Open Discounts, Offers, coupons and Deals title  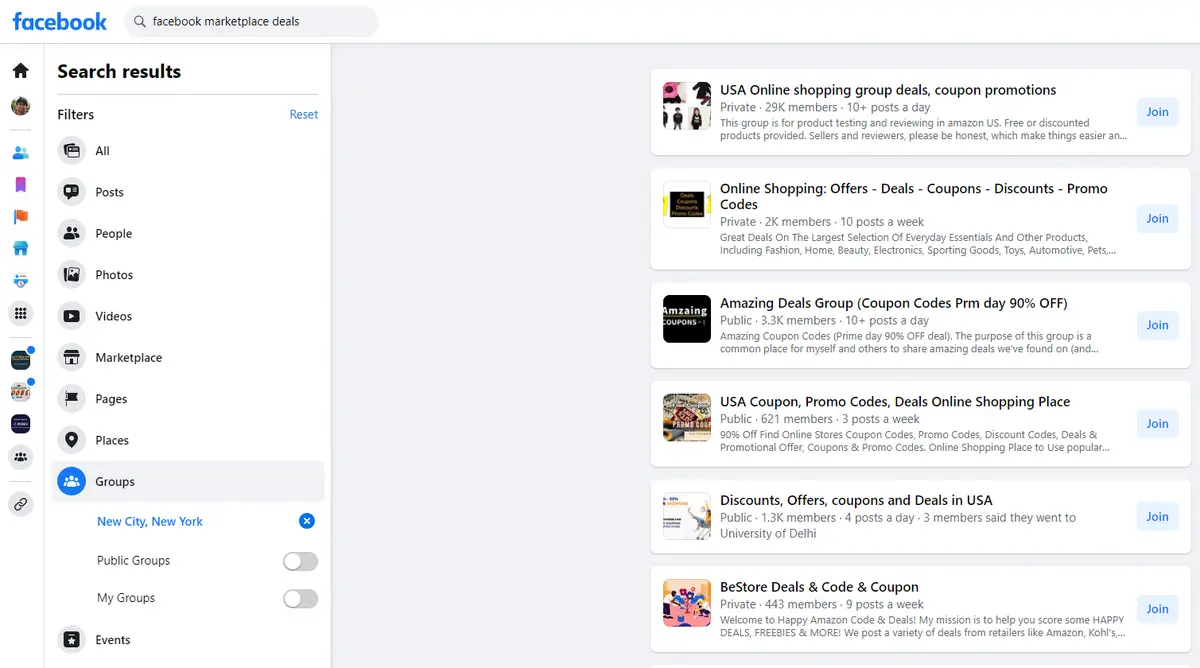(x=856, y=500)
